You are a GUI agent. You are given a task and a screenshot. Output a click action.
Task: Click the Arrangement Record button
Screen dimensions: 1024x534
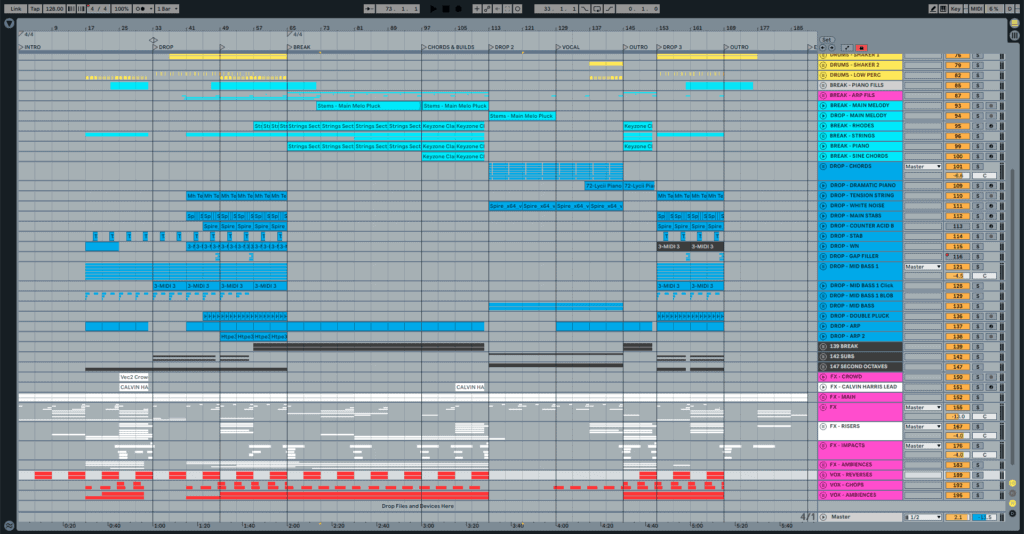(460, 8)
